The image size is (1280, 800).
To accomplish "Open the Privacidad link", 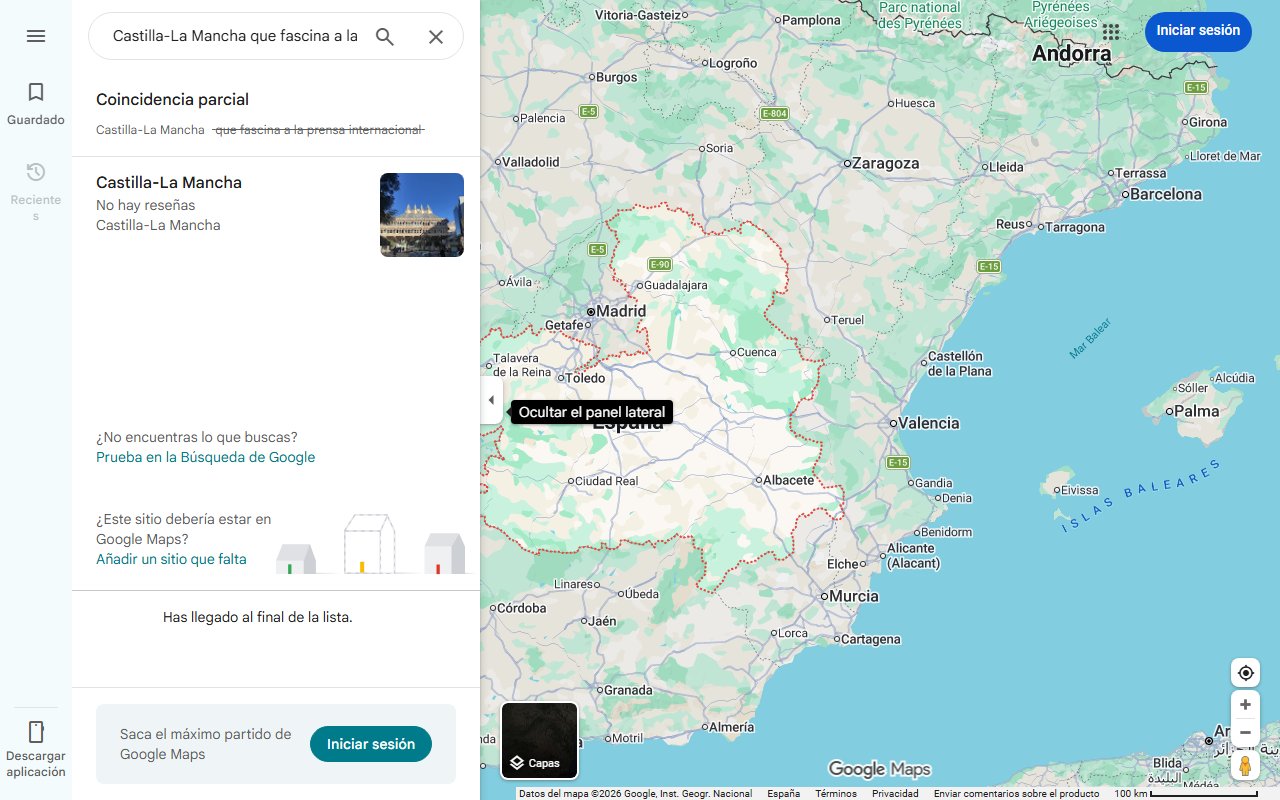I will (x=895, y=792).
